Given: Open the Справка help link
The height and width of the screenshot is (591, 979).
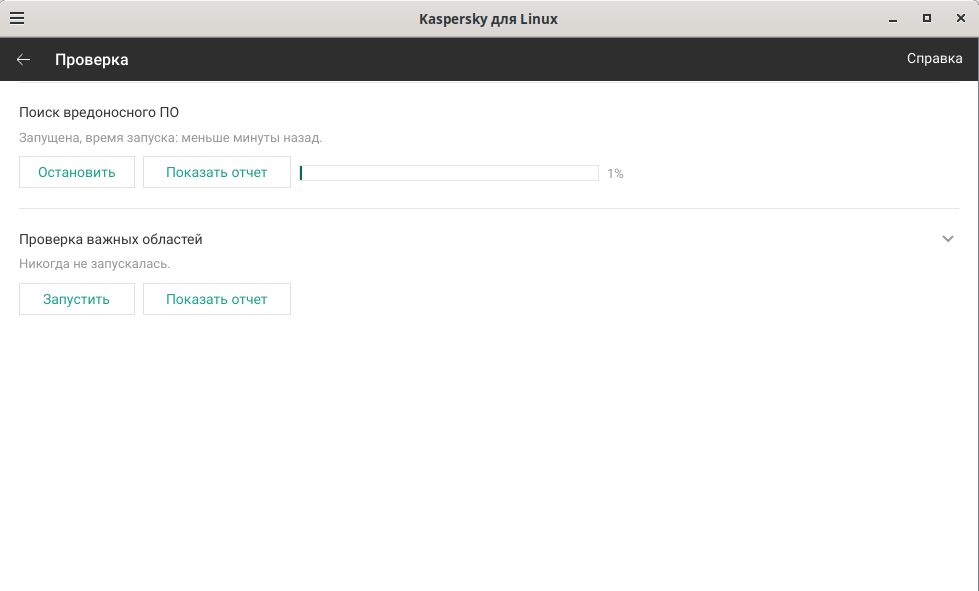Looking at the screenshot, I should click(934, 59).
